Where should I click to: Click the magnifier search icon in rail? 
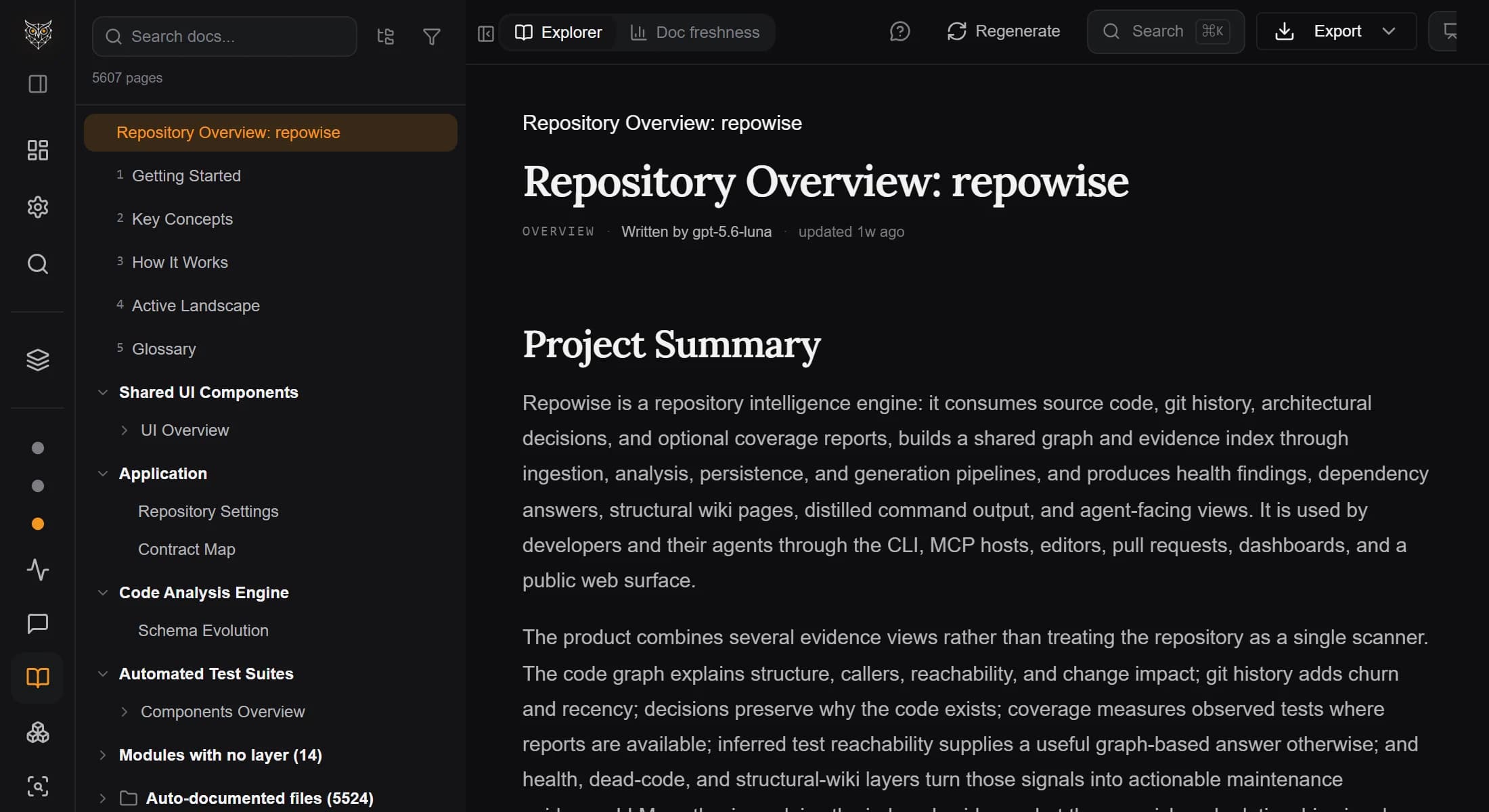tap(38, 264)
